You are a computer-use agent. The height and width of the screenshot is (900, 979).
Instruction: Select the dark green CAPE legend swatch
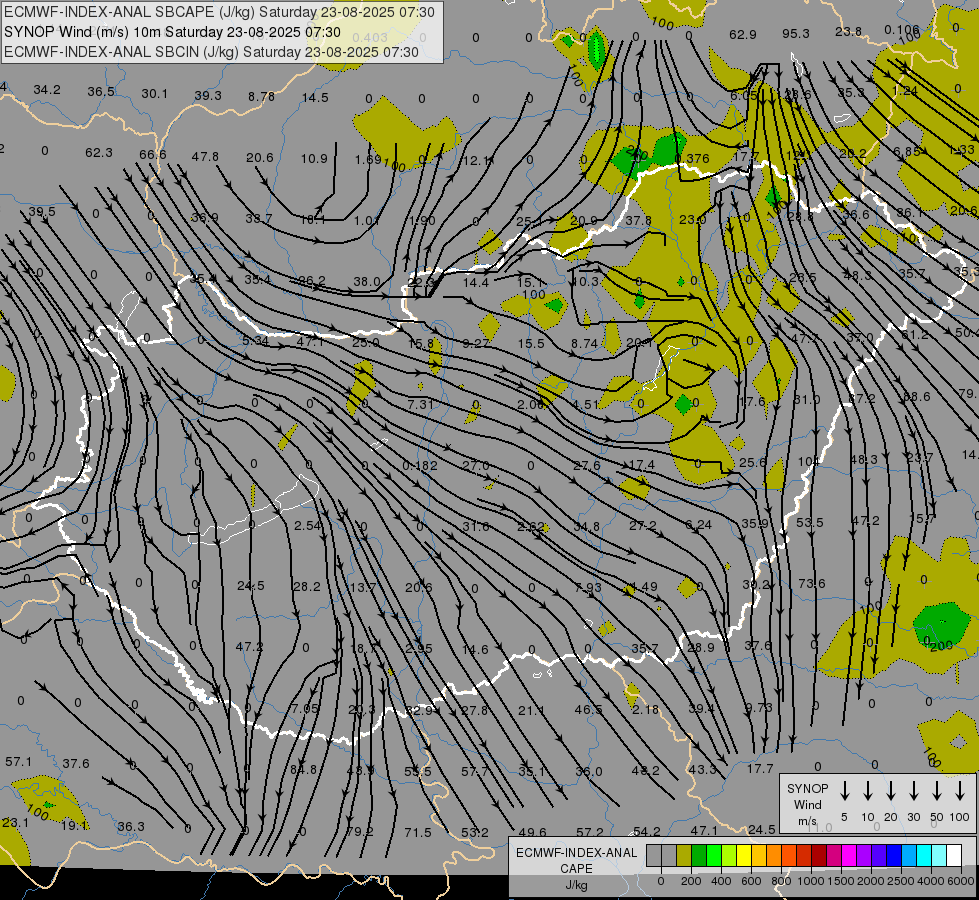(699, 855)
